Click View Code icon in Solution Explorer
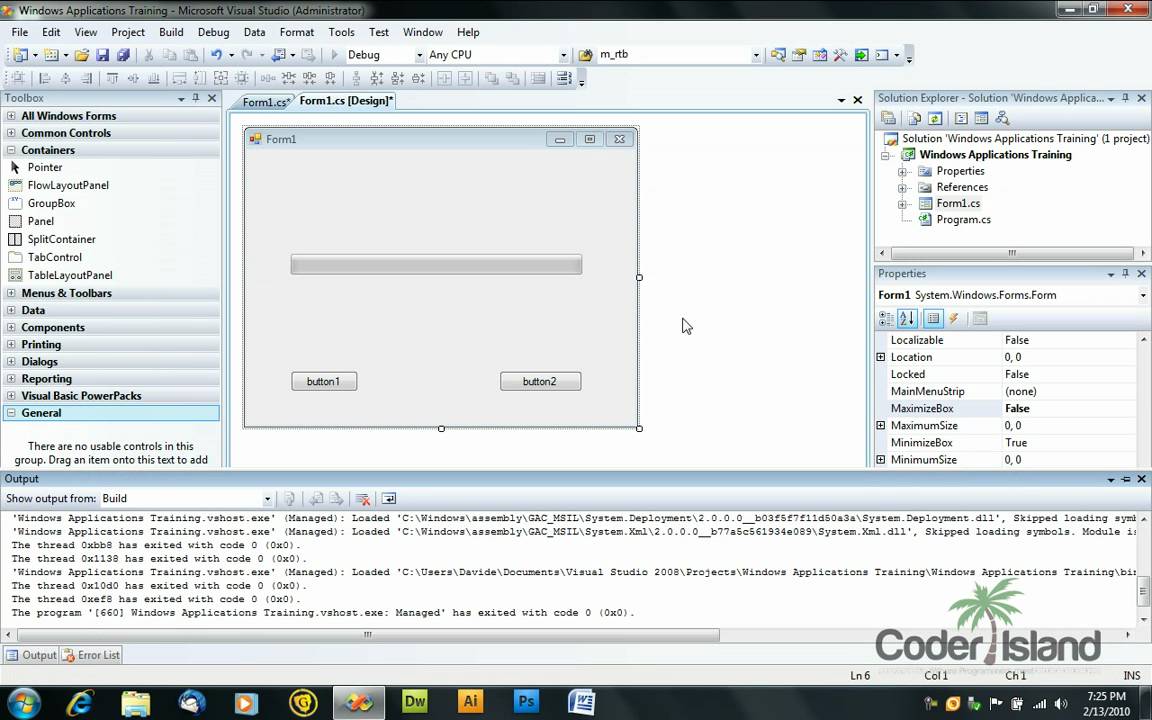The width and height of the screenshot is (1152, 720). tap(961, 118)
